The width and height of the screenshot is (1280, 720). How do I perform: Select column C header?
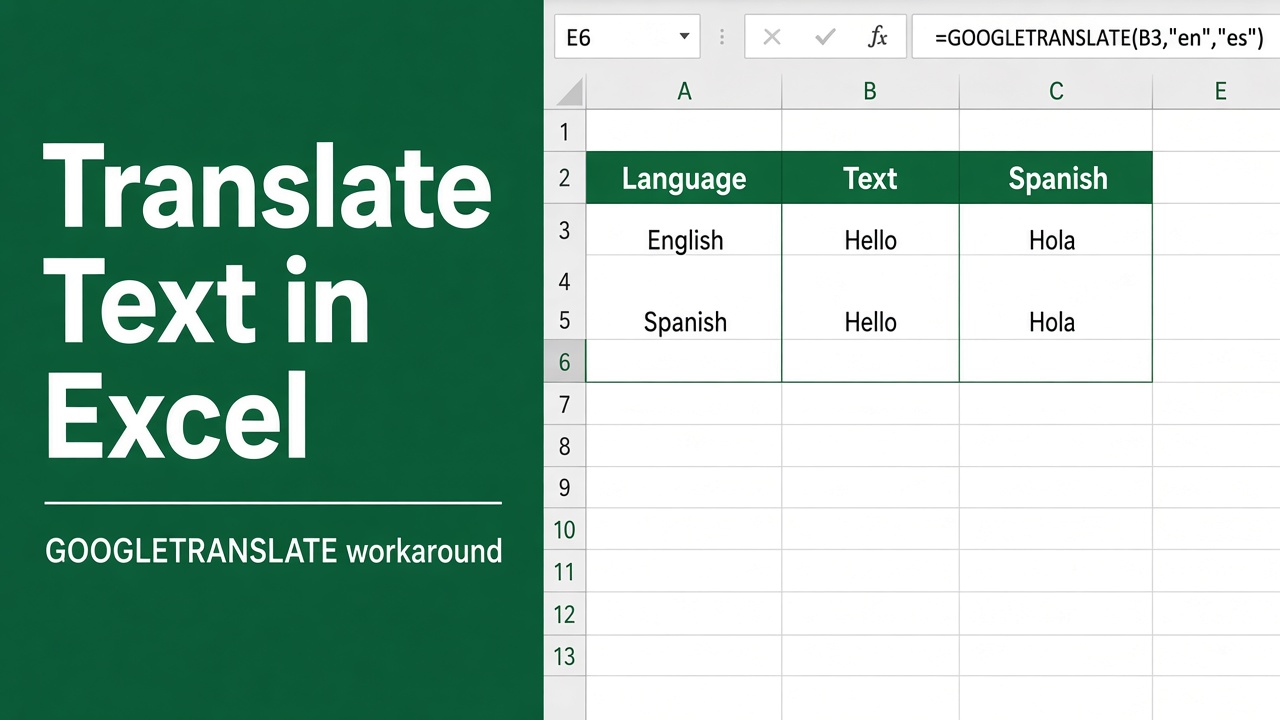(1056, 92)
